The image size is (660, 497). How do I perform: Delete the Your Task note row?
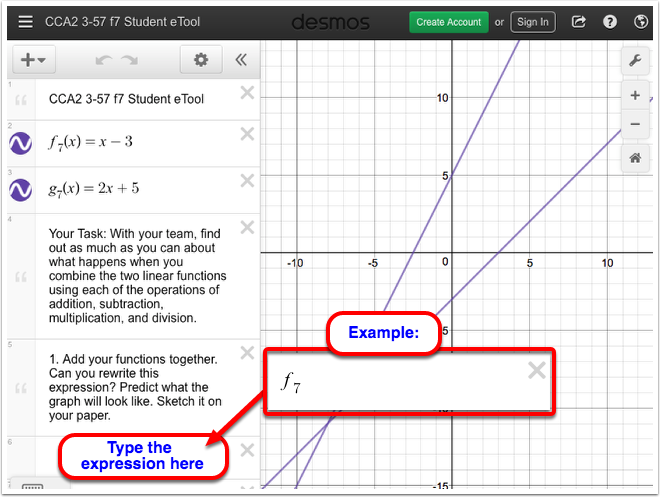[x=247, y=228]
